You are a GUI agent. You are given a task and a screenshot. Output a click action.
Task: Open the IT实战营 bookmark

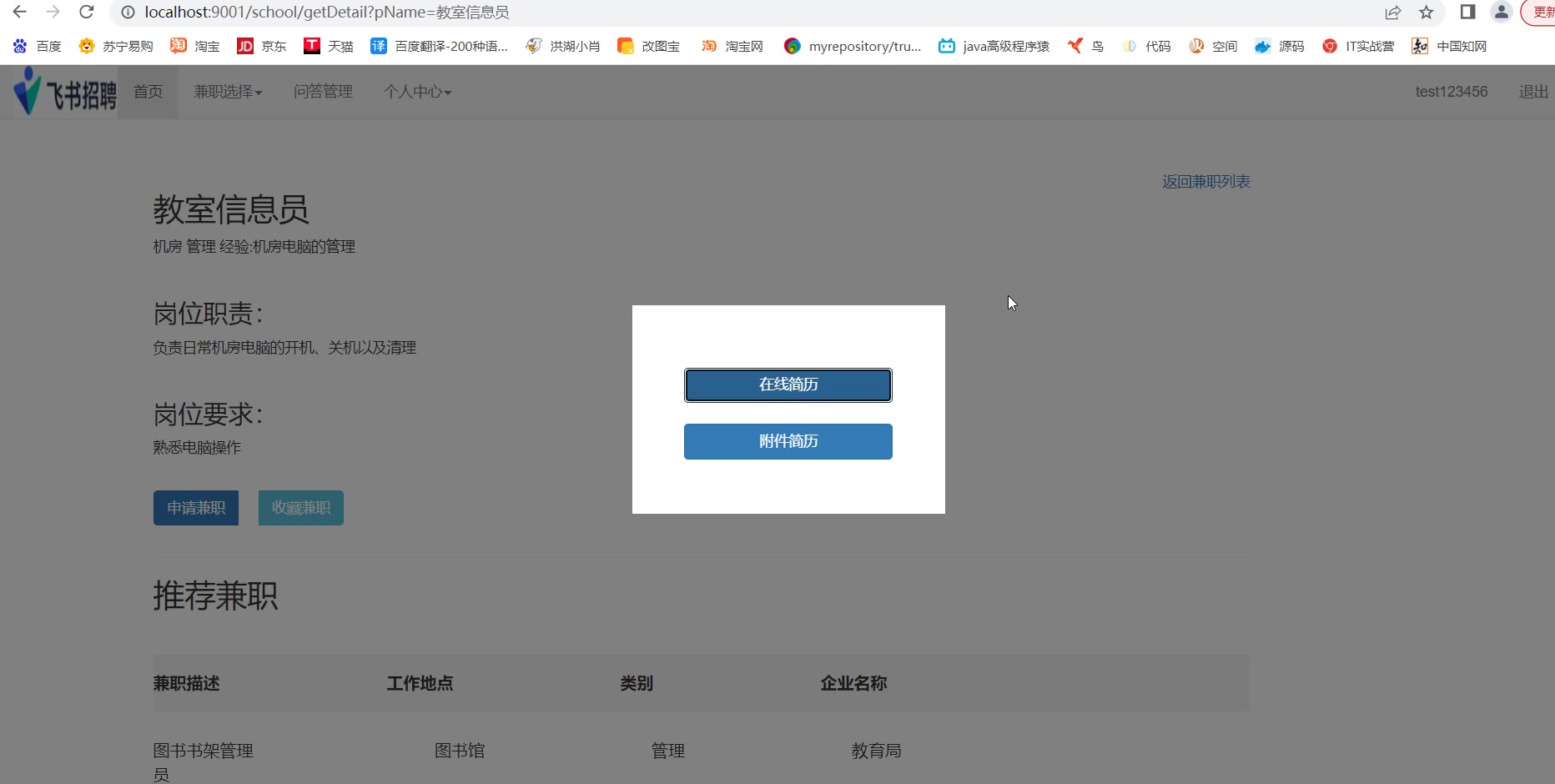click(1358, 46)
